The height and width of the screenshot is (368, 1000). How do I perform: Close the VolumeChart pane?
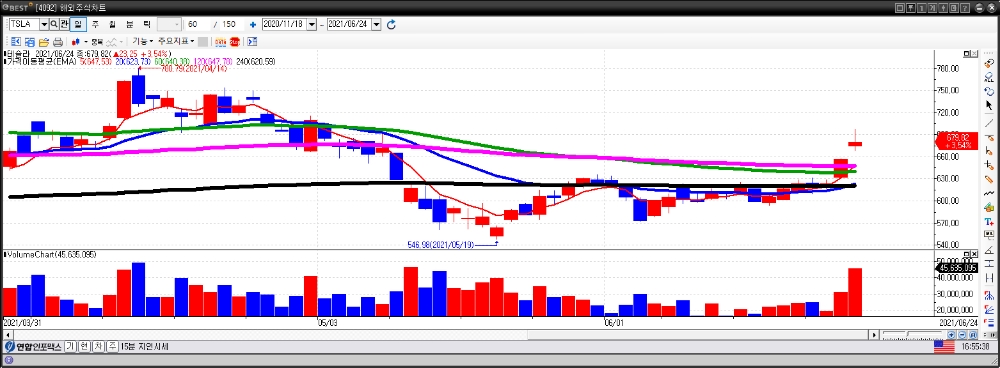pyautogui.click(x=974, y=254)
